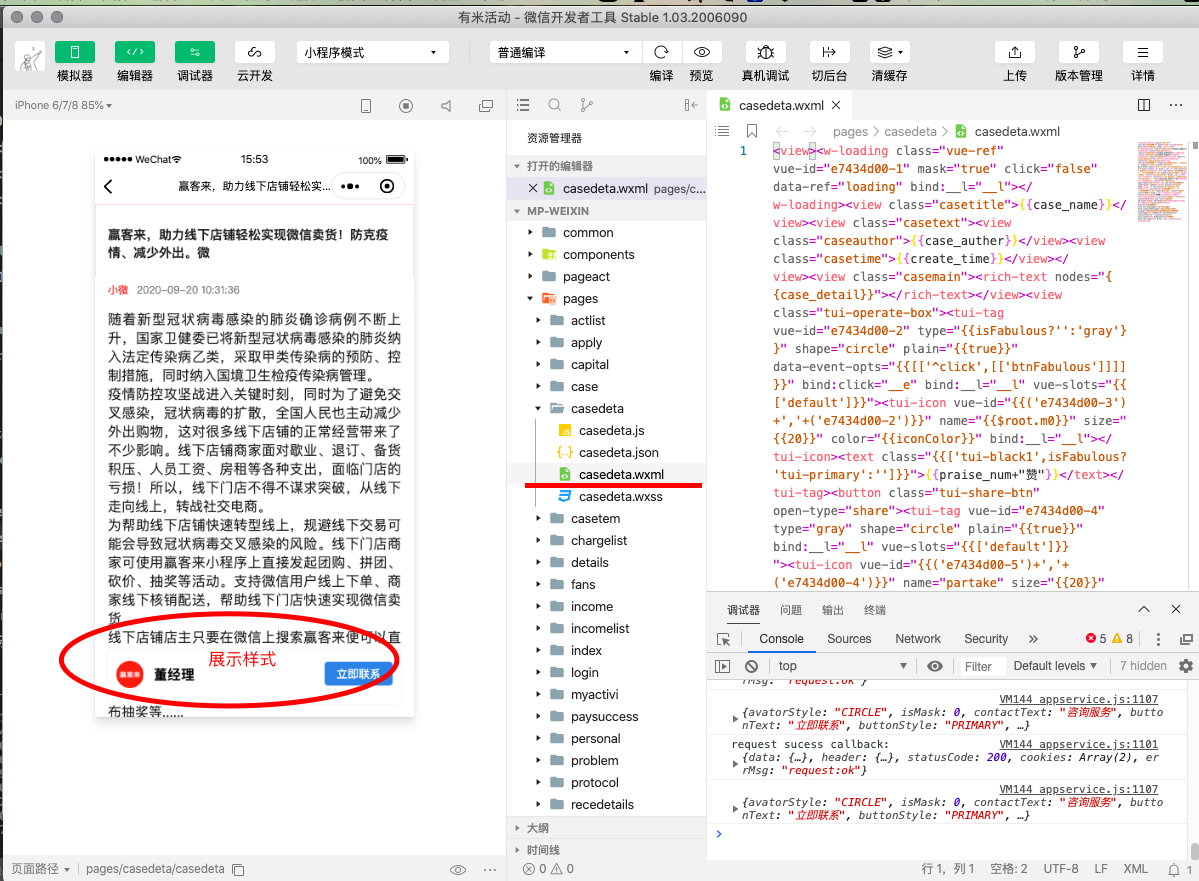Click the simulator record icon

click(406, 106)
